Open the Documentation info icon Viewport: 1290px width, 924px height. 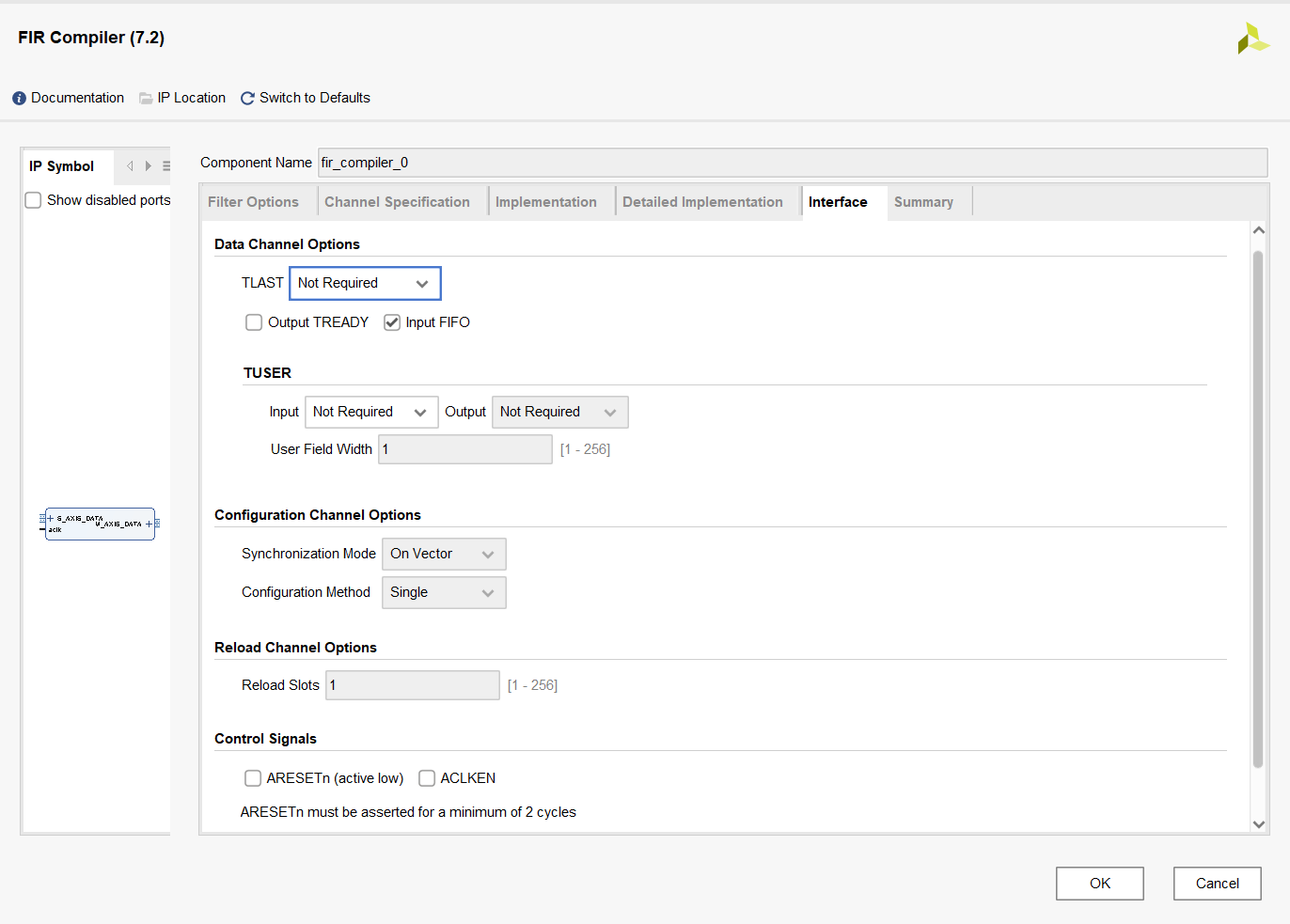point(19,98)
